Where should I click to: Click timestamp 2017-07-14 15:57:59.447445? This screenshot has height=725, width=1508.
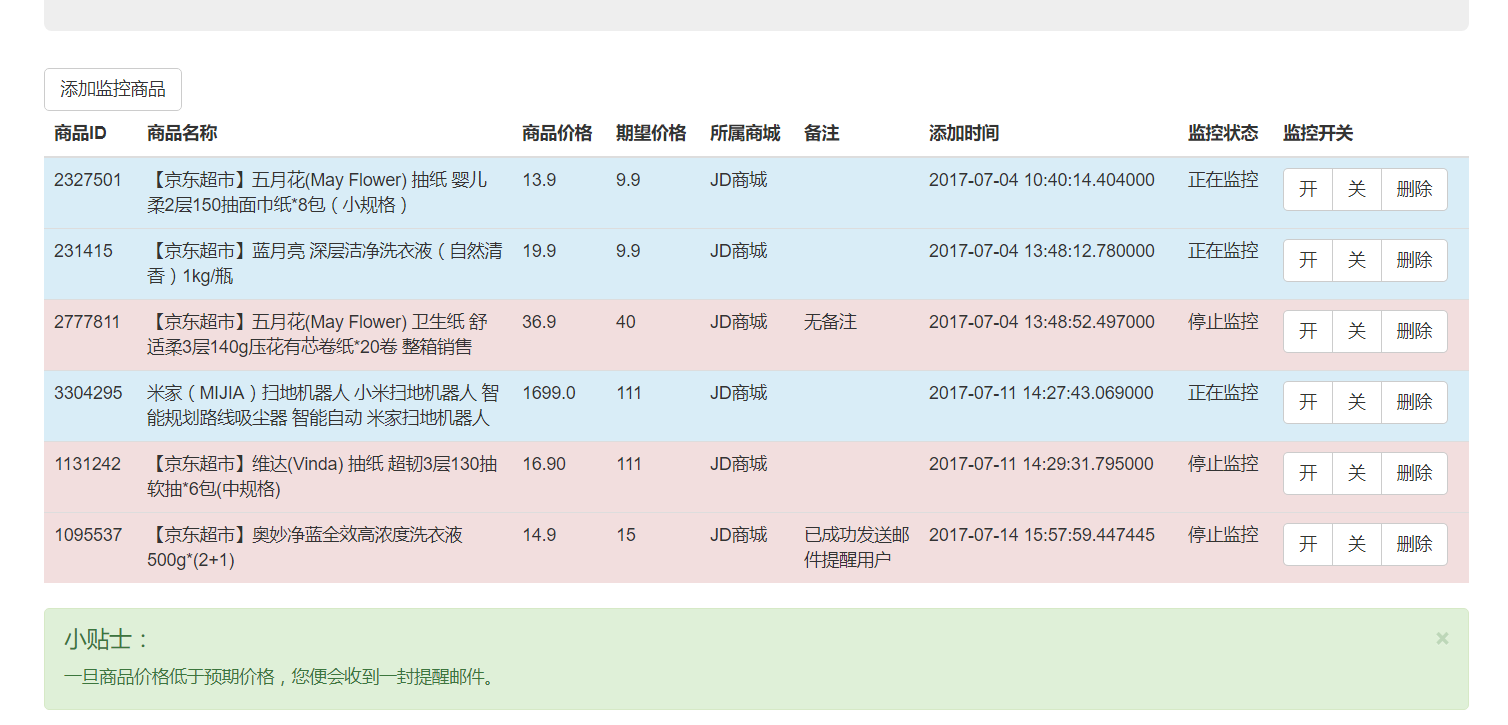(1042, 535)
